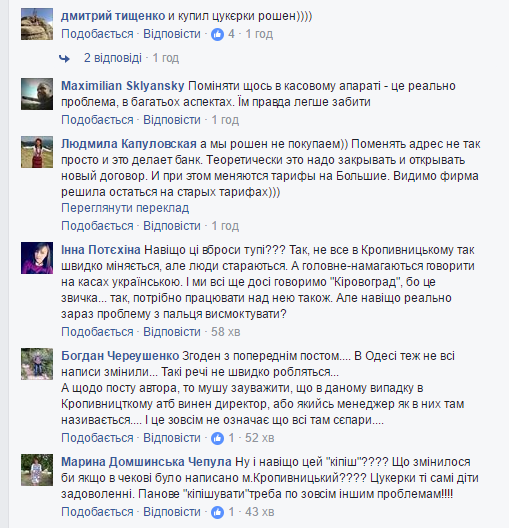Open Людмила Капуловская's avatar thumbnail
Viewport: 509px width, 528px height.
pyautogui.click(x=37, y=152)
